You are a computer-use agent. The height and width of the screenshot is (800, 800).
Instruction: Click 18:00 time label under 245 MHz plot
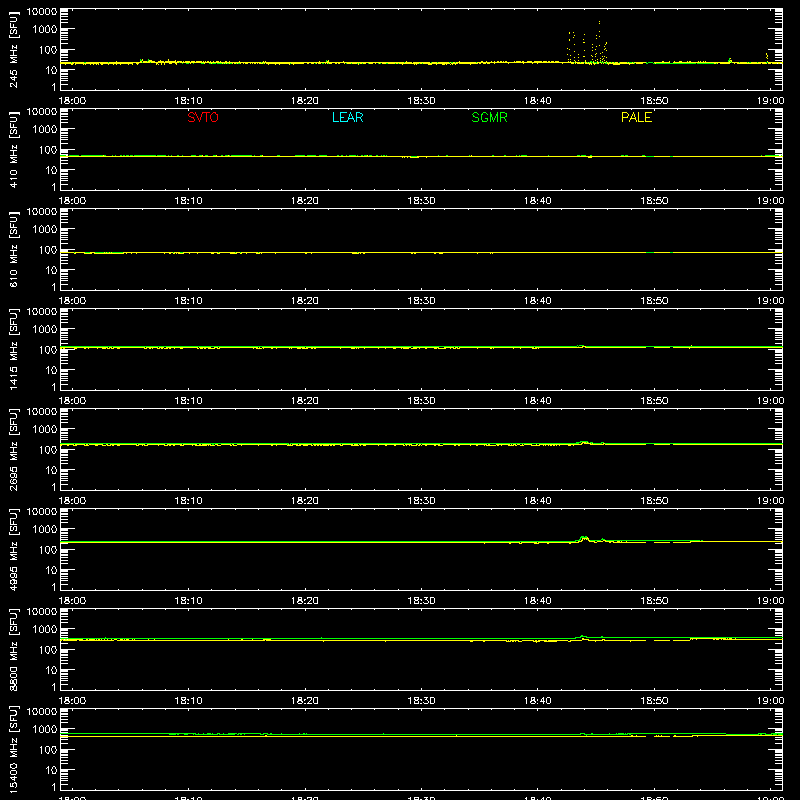[x=72, y=101]
